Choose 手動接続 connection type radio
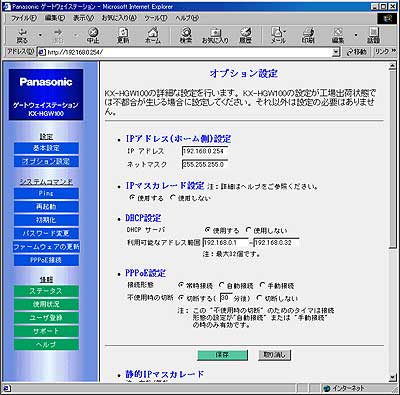 tap(262, 285)
